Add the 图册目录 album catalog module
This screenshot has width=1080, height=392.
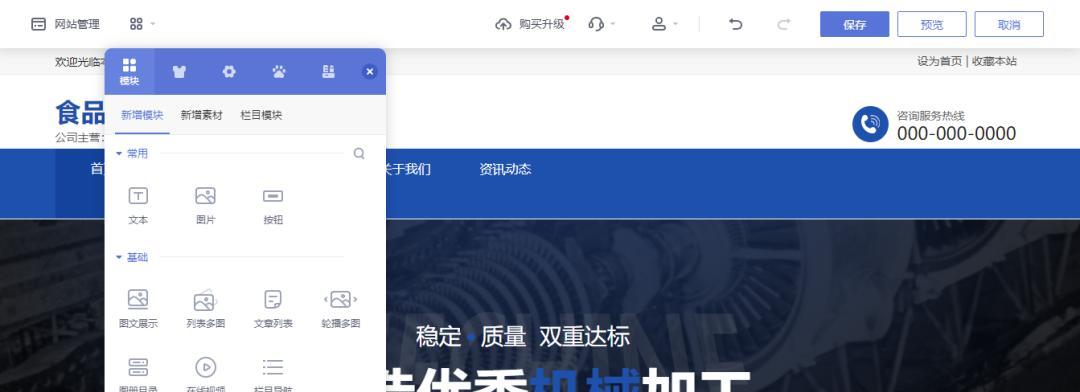pyautogui.click(x=138, y=375)
